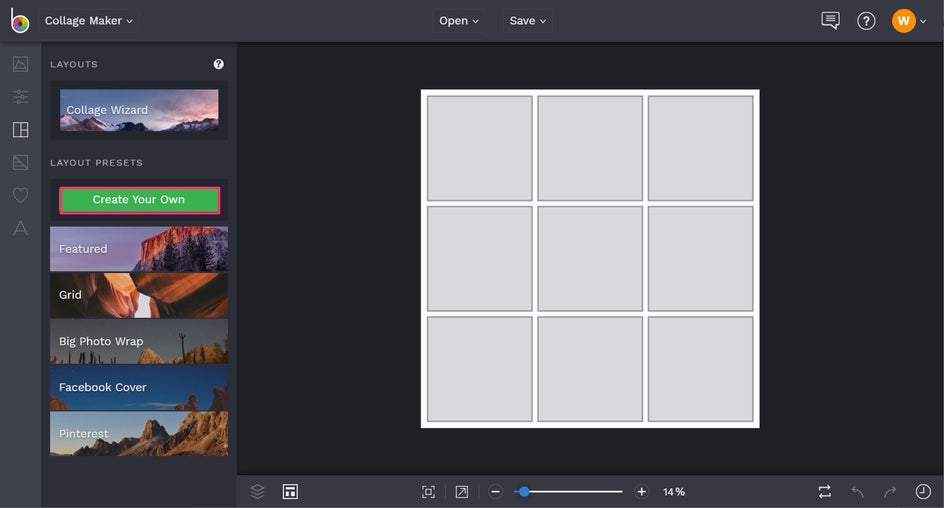Open the Save menu
Screen dimensions: 944x508
527,20
